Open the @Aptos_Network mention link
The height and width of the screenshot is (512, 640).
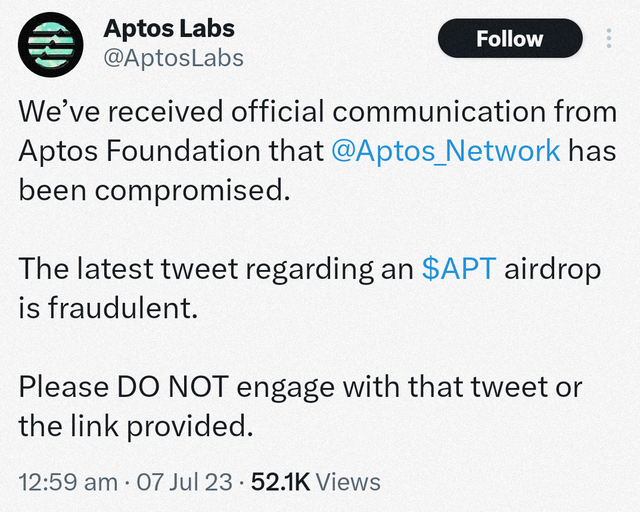click(446, 151)
